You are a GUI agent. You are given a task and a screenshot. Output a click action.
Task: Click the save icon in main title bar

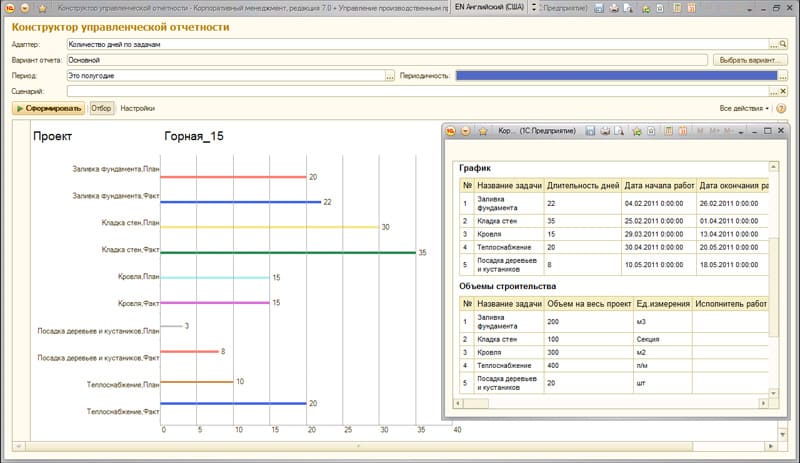click(x=599, y=8)
